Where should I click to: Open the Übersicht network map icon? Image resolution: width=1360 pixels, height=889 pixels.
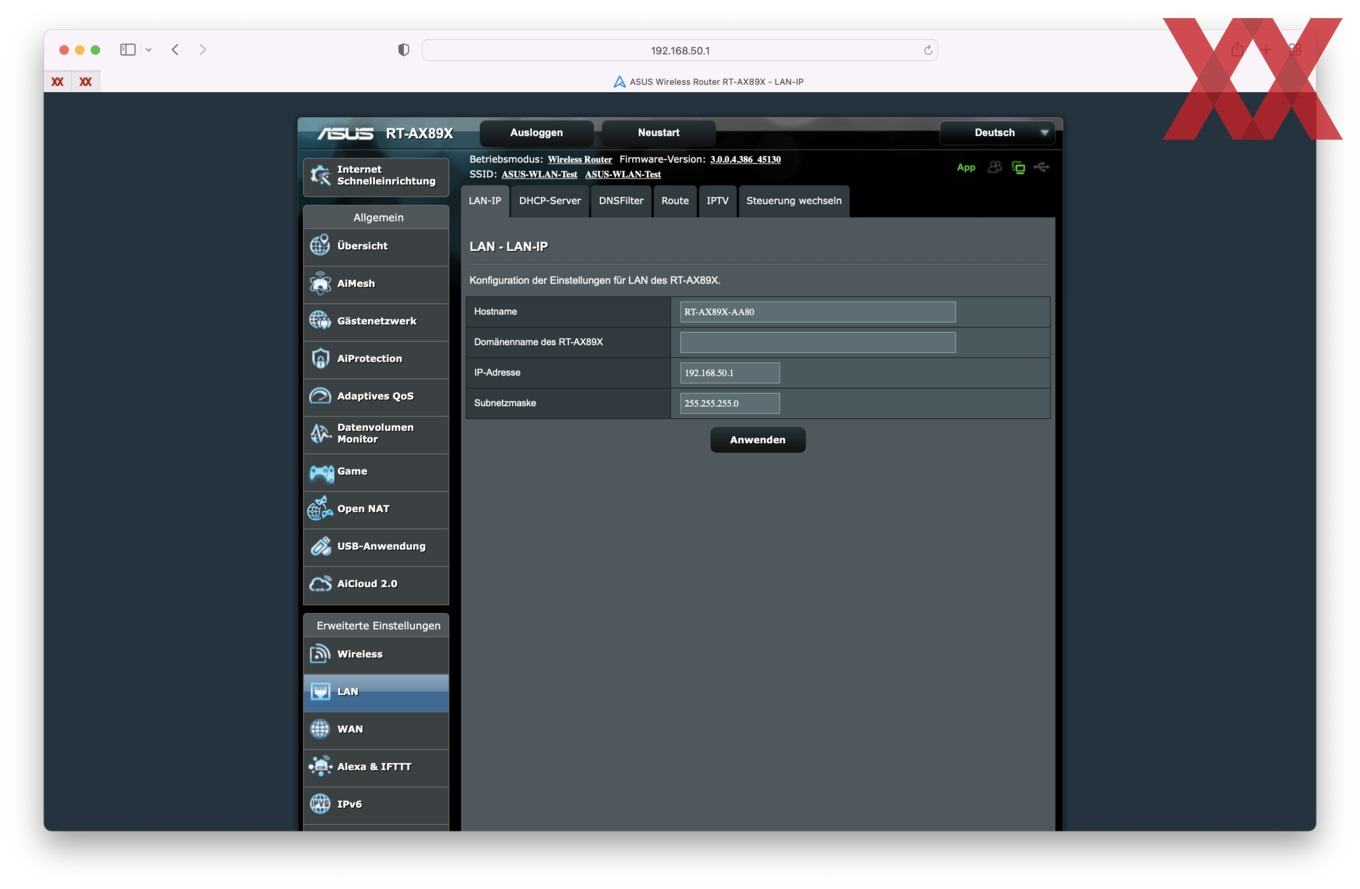[x=320, y=245]
